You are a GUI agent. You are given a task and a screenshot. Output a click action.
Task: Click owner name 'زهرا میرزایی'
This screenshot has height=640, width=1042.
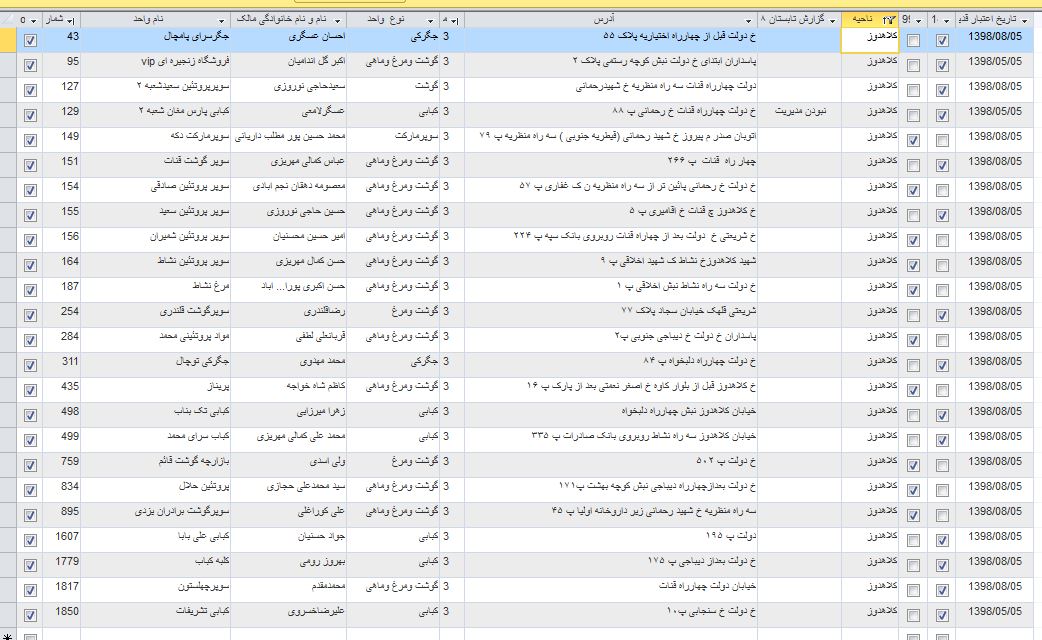pos(321,411)
